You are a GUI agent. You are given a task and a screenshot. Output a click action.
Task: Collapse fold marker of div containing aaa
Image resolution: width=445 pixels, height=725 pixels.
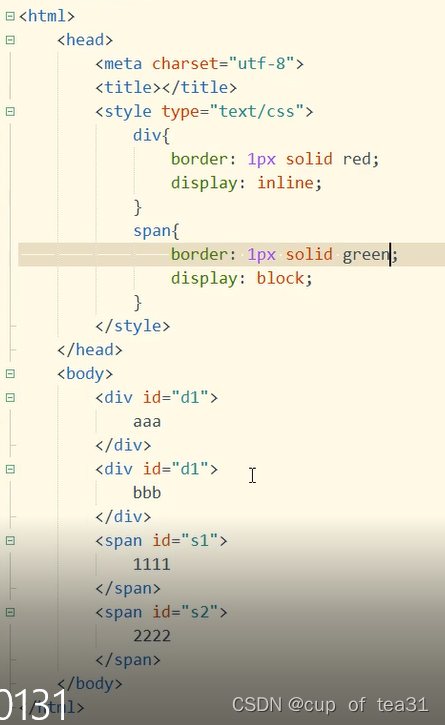[x=10, y=398]
